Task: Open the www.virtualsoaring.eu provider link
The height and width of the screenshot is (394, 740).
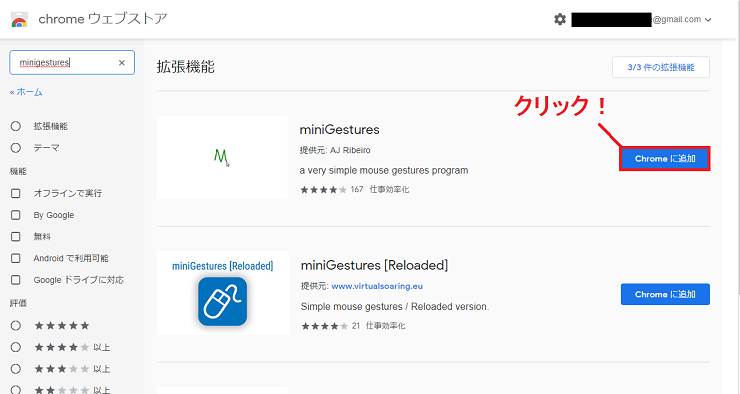Action: point(377,286)
